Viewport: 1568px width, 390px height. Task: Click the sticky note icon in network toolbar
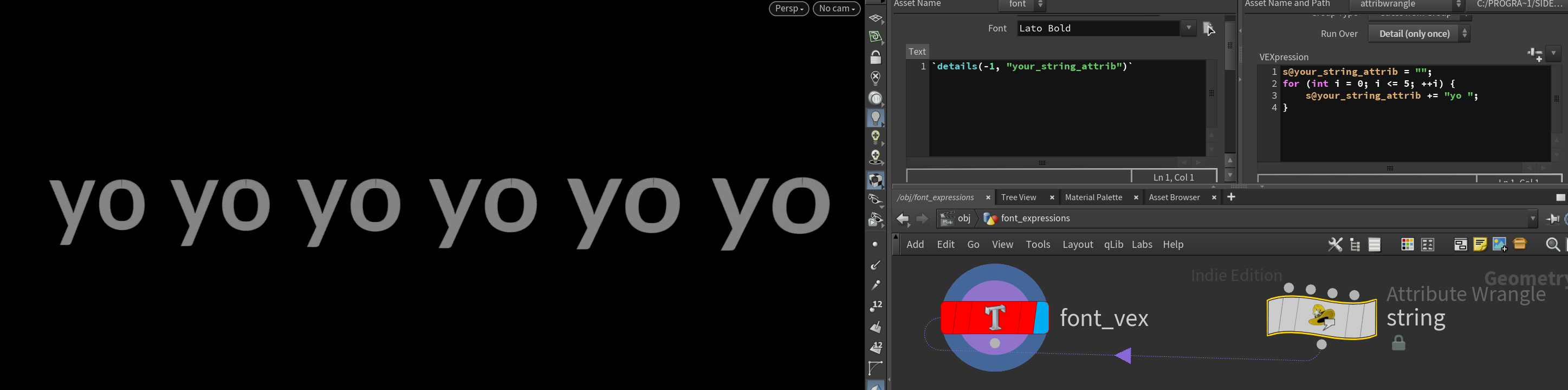1480,245
